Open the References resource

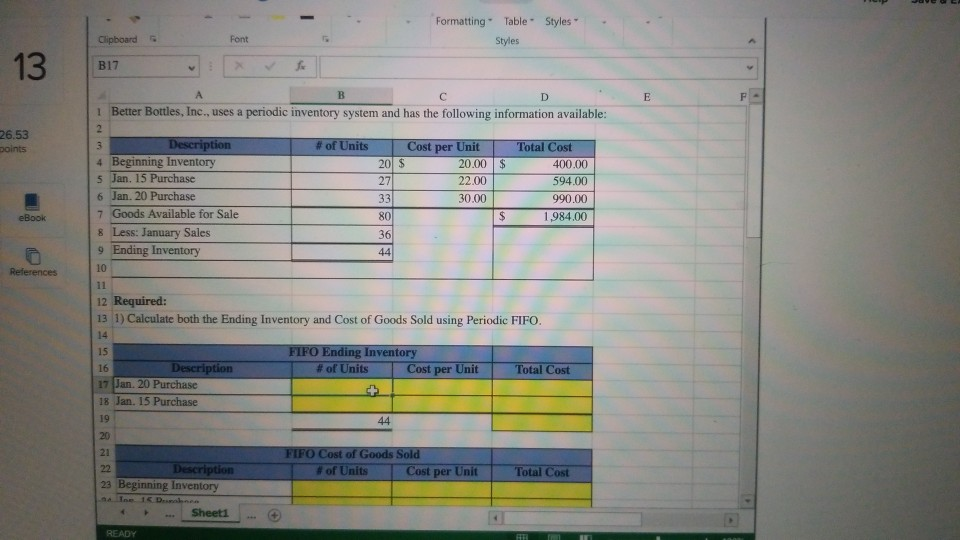pos(33,262)
